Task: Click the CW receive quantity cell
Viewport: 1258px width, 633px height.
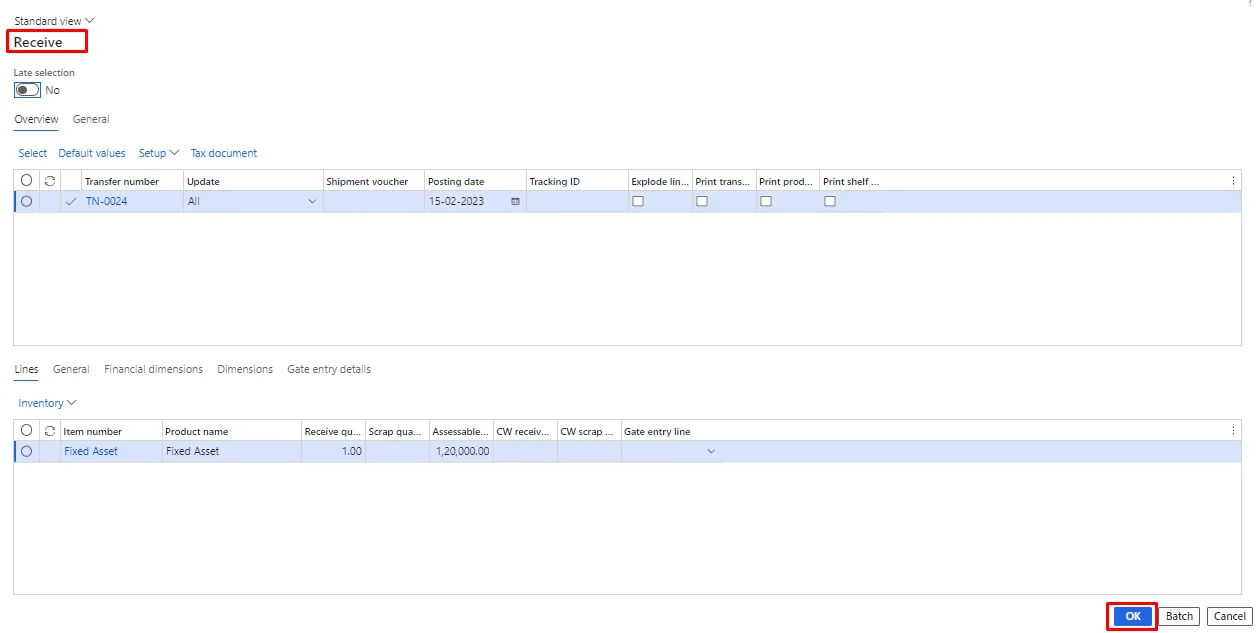Action: tap(525, 451)
